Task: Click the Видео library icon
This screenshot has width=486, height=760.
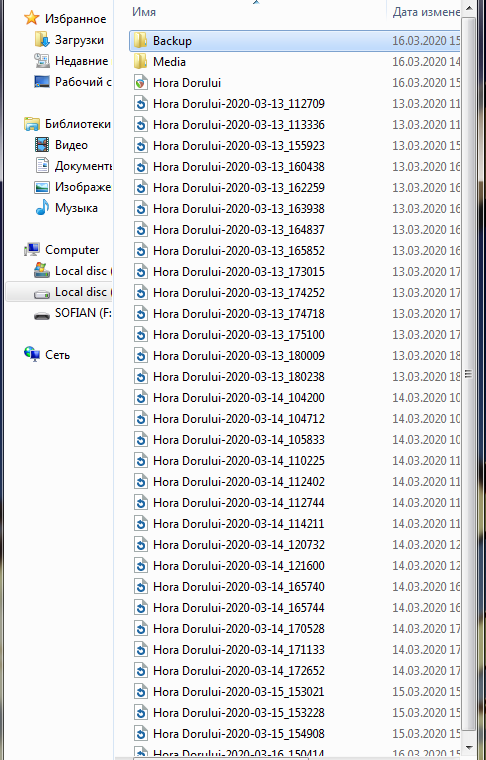Action: 42,144
